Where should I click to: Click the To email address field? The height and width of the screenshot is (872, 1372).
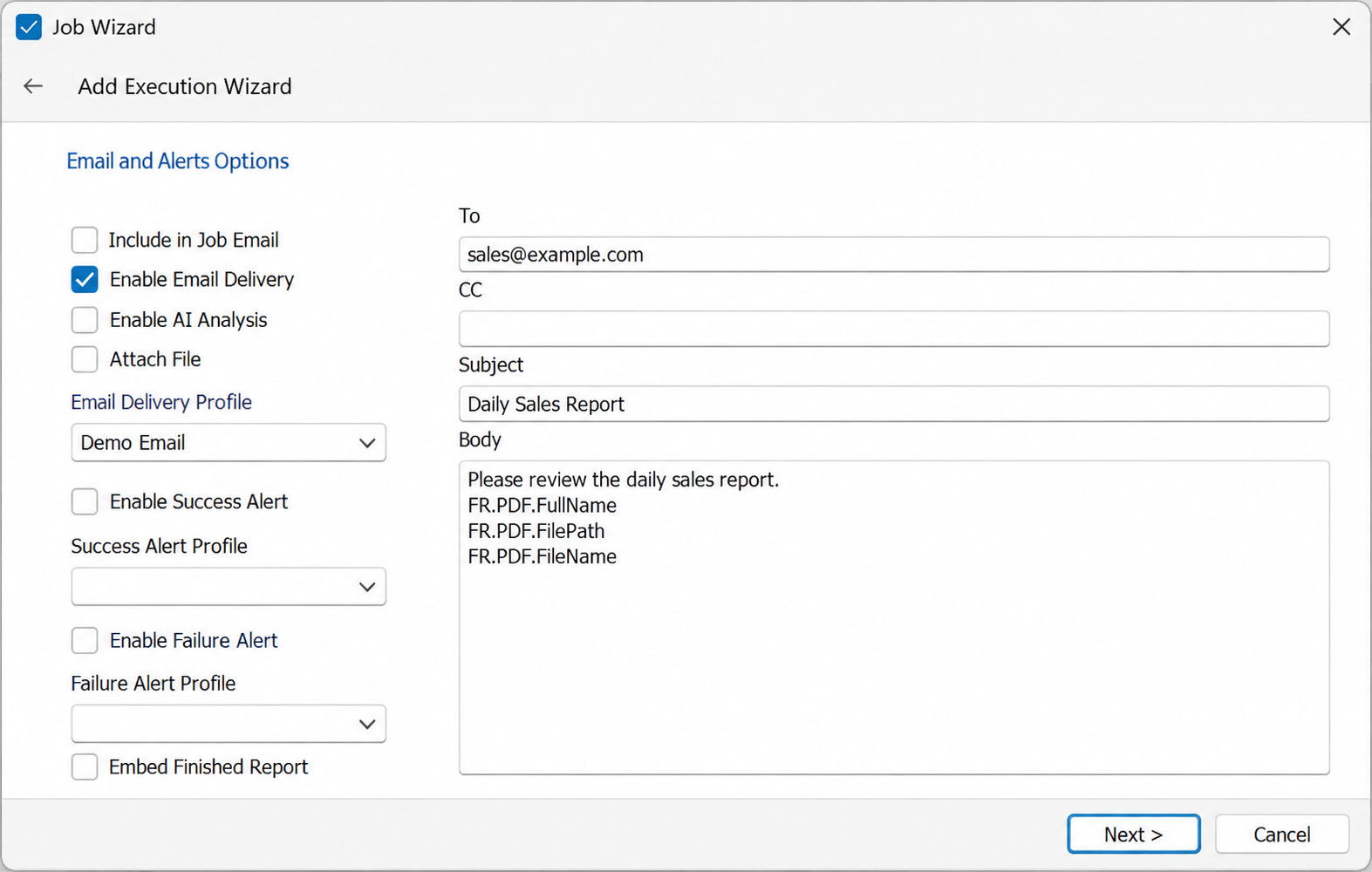(x=894, y=255)
